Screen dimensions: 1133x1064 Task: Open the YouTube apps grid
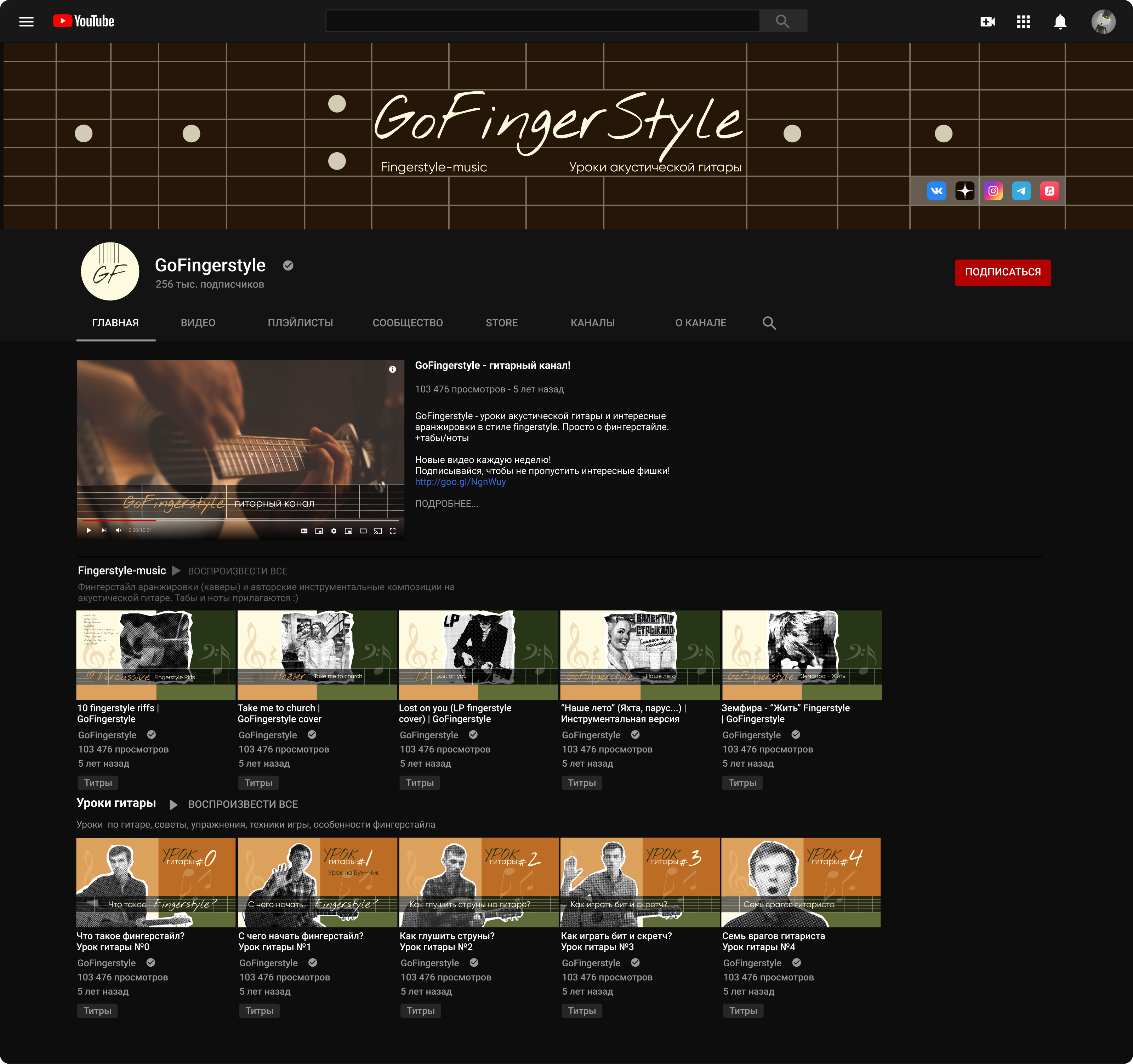(1023, 22)
